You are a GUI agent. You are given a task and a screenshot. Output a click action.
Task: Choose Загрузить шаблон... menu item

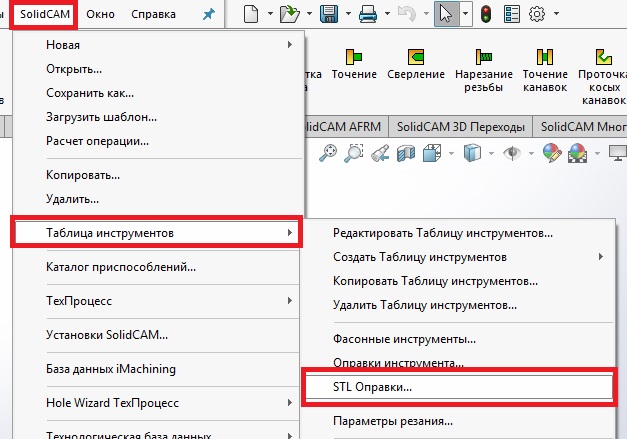(x=157, y=117)
